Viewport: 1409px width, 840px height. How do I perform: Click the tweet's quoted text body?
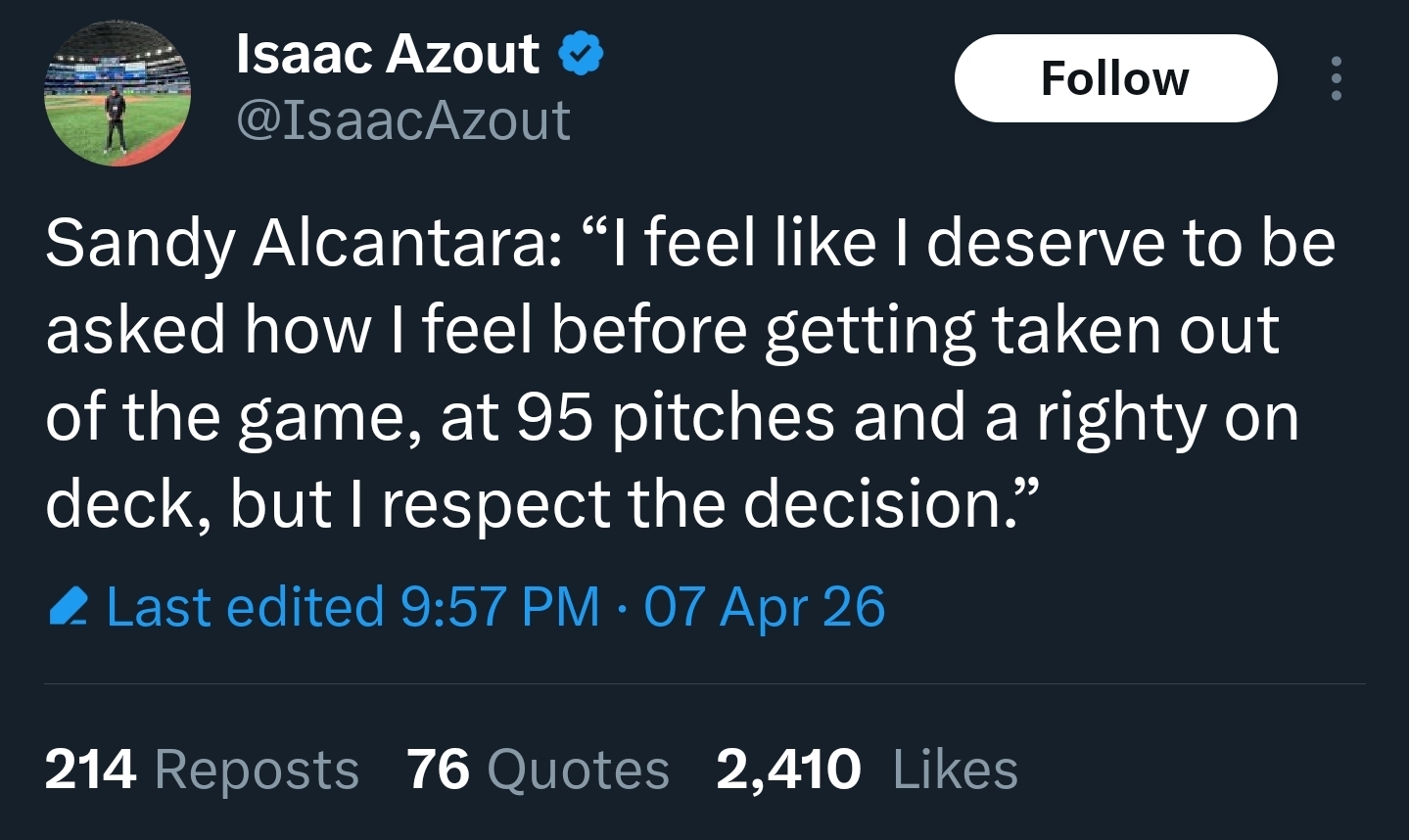coord(685,372)
